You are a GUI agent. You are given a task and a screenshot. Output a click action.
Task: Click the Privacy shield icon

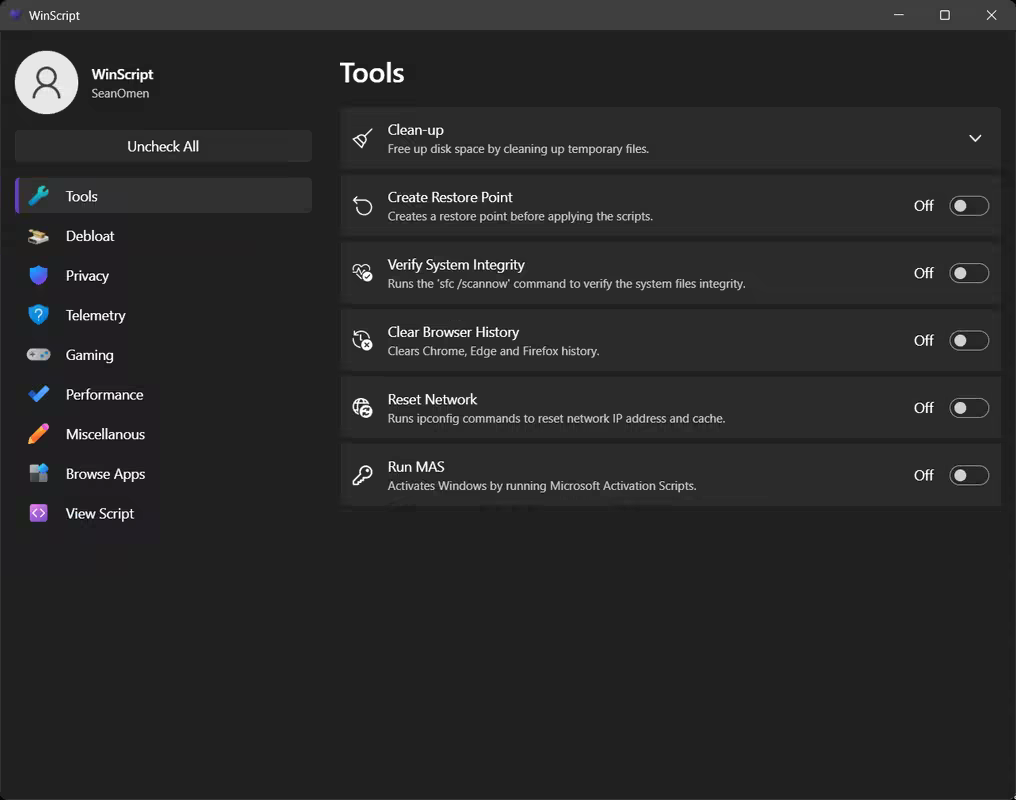(x=38, y=275)
